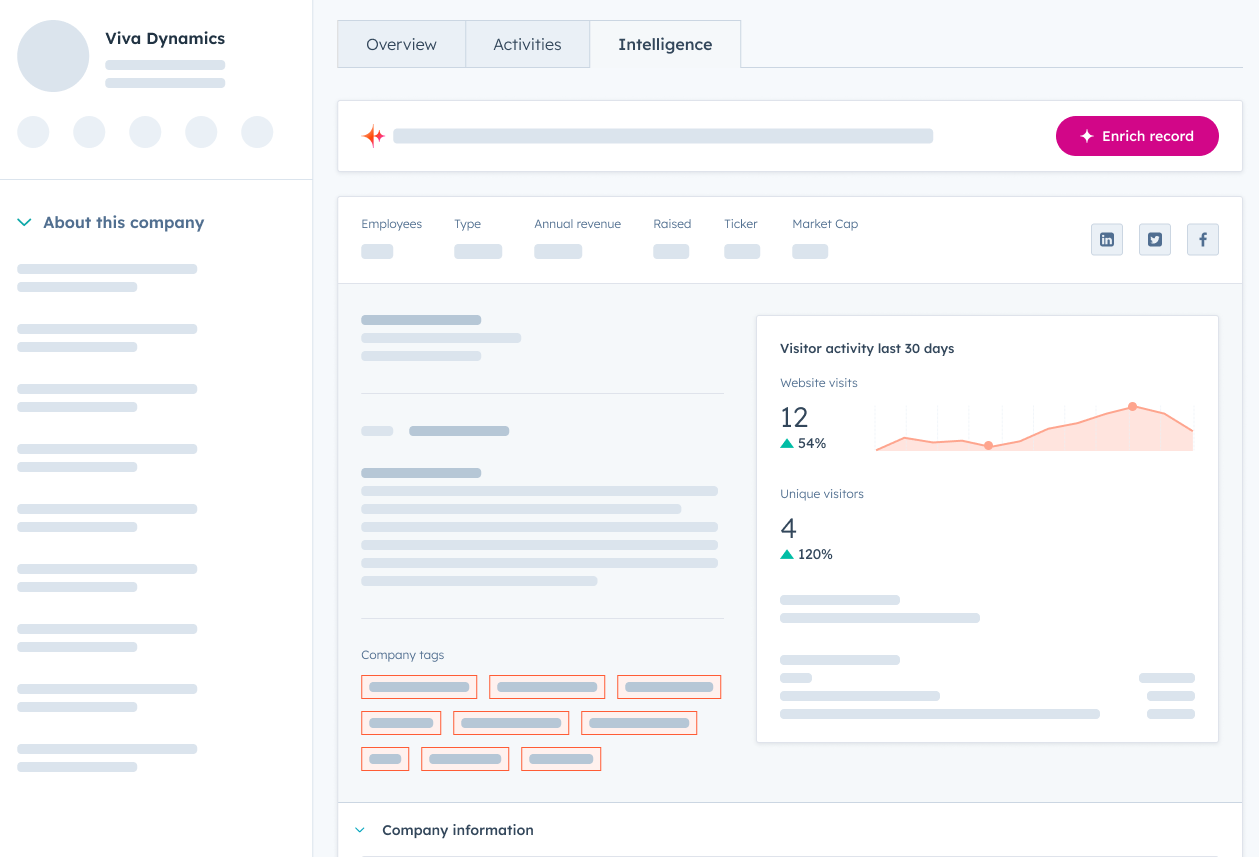This screenshot has width=1259, height=857.
Task: Open the LinkedIn company profile icon
Action: point(1107,239)
